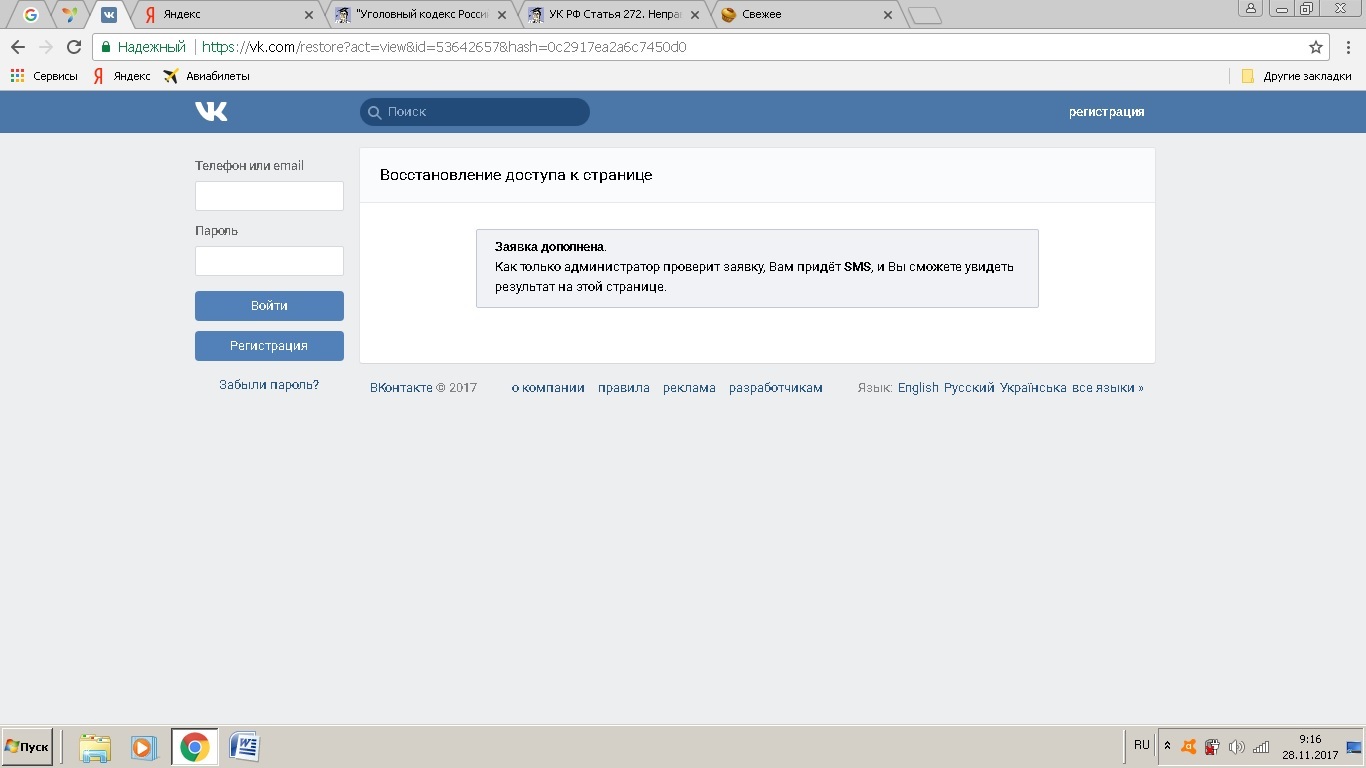Screen dimensions: 1366x768
Task: Open ВКонтакте footer link
Action: click(401, 388)
